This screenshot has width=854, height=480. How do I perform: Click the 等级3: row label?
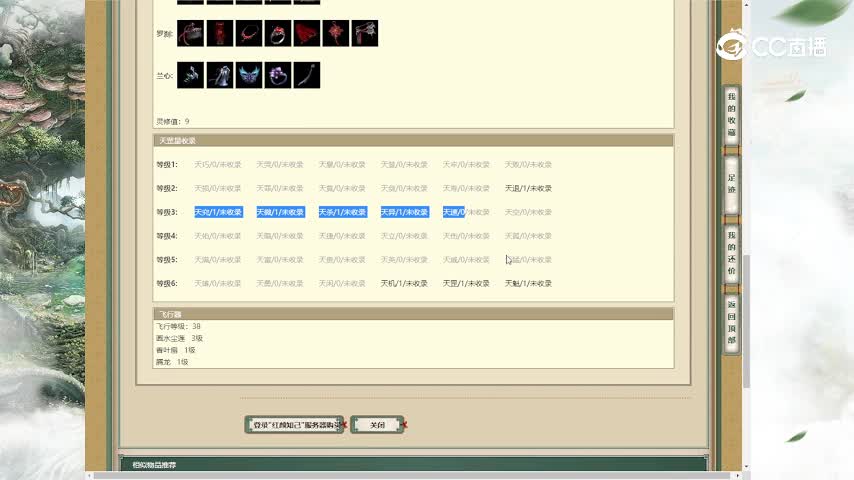point(167,212)
